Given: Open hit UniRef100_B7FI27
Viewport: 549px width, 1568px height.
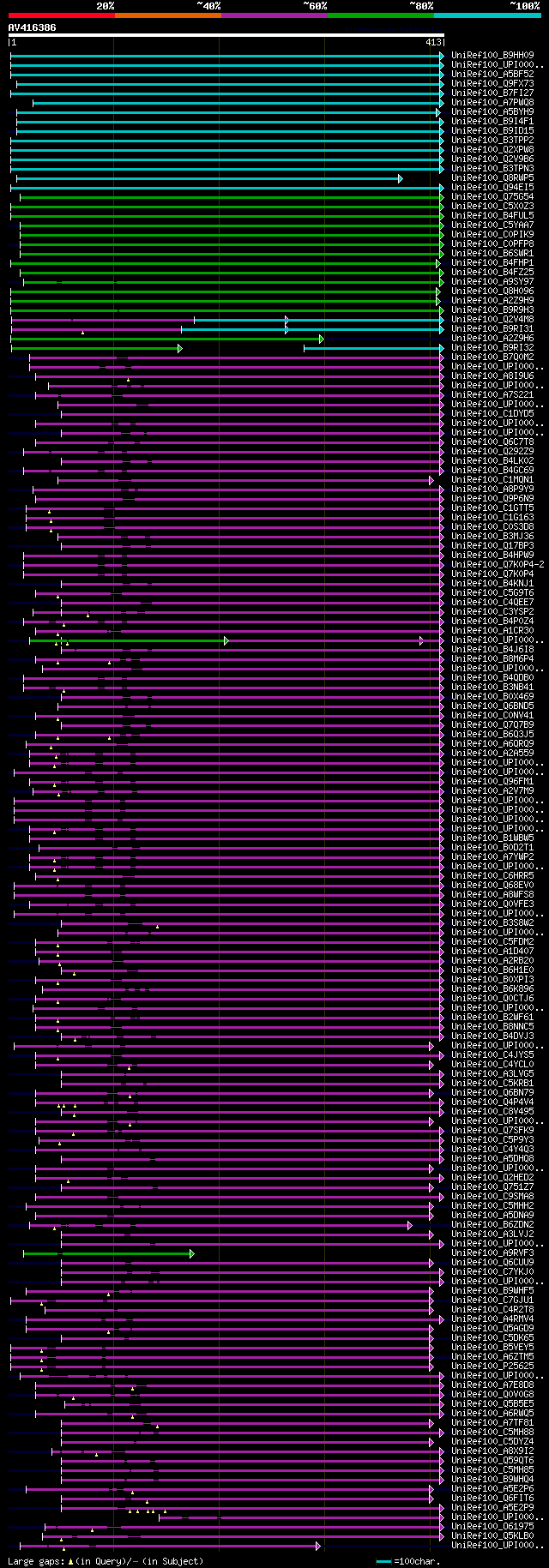Looking at the screenshot, I should 492,93.
